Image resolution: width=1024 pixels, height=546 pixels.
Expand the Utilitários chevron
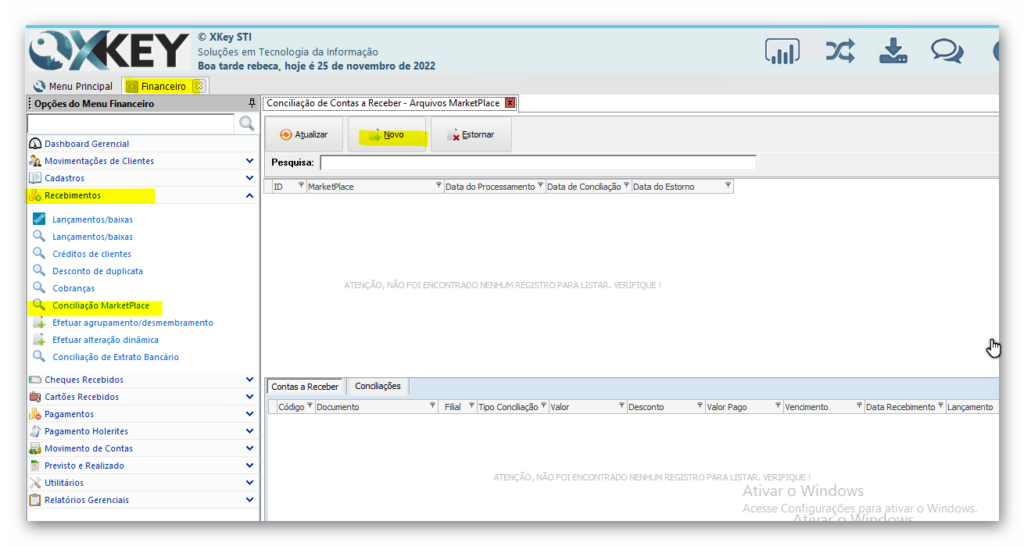point(249,483)
